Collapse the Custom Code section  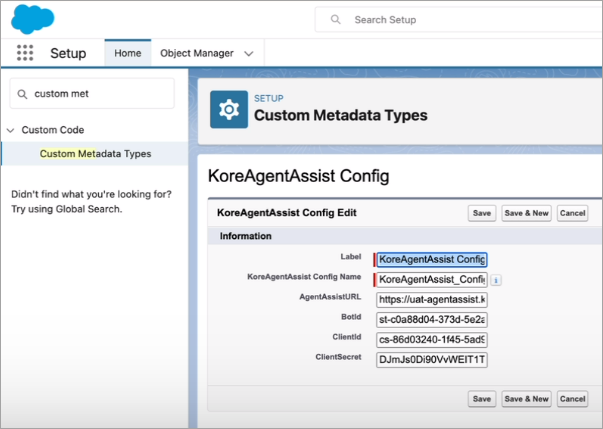point(11,130)
